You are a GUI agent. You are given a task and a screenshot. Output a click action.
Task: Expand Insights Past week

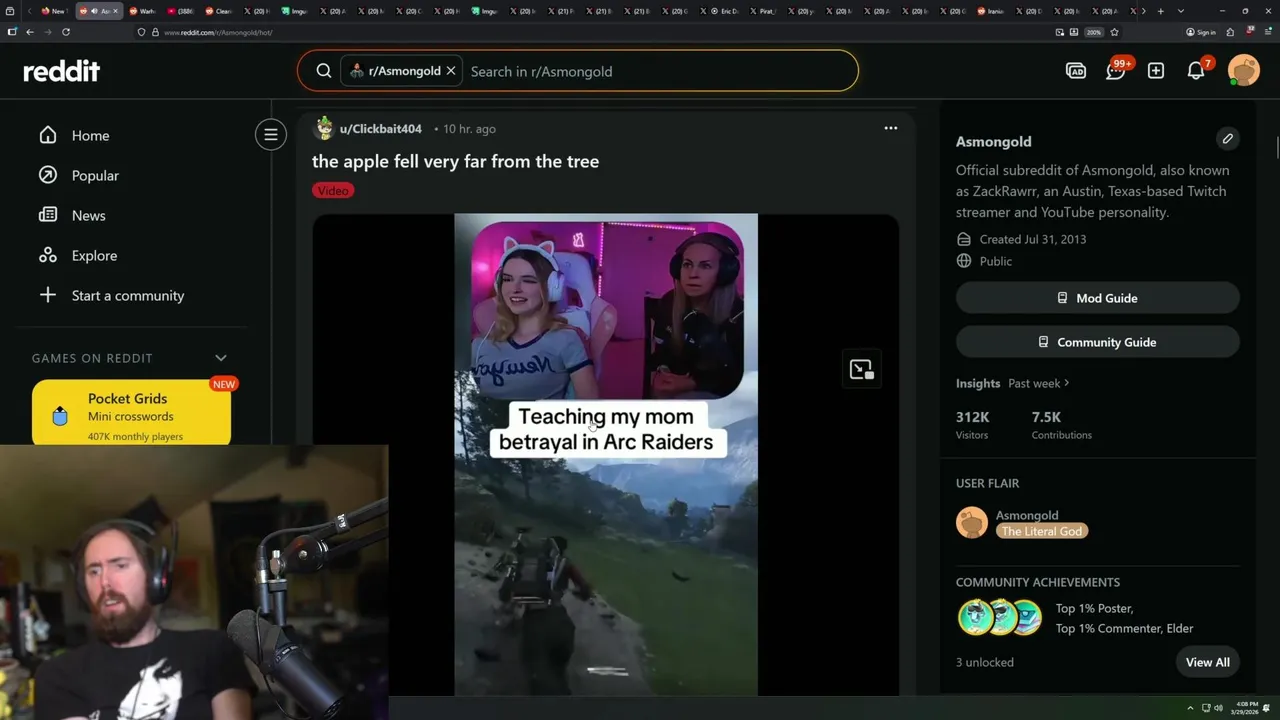[1039, 383]
